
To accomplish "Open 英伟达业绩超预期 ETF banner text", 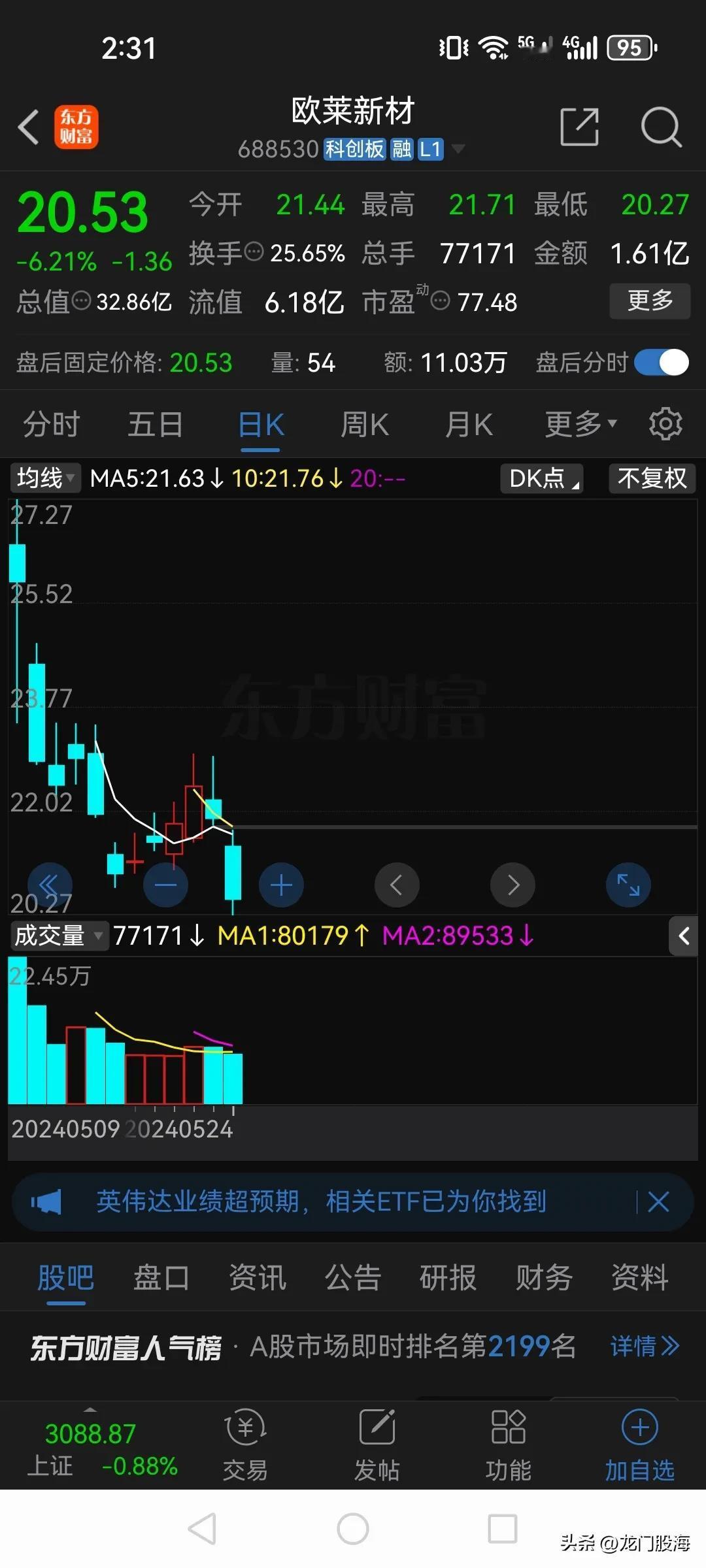I will [321, 1201].
